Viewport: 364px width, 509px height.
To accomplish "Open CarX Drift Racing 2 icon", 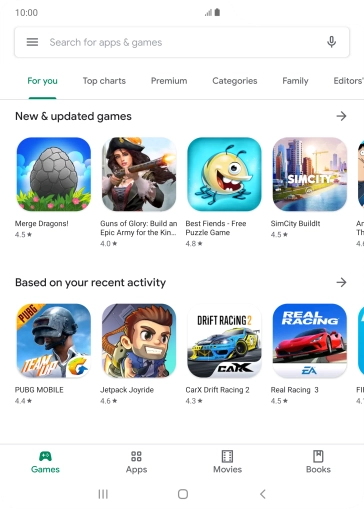I will (224, 340).
